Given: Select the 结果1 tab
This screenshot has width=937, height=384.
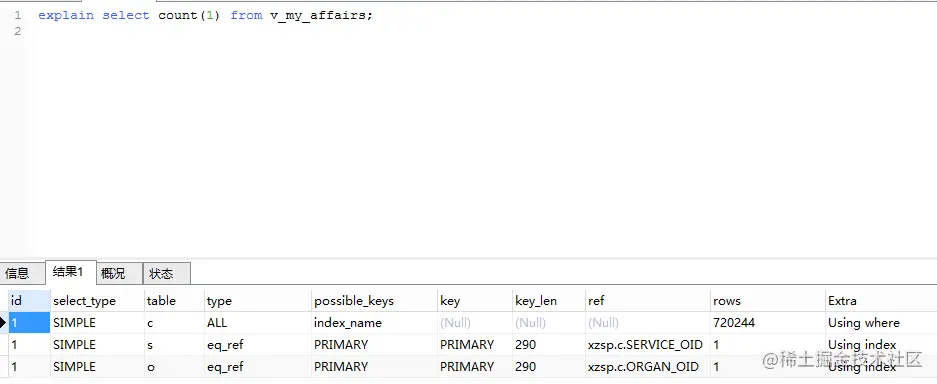Looking at the screenshot, I should click(71, 272).
